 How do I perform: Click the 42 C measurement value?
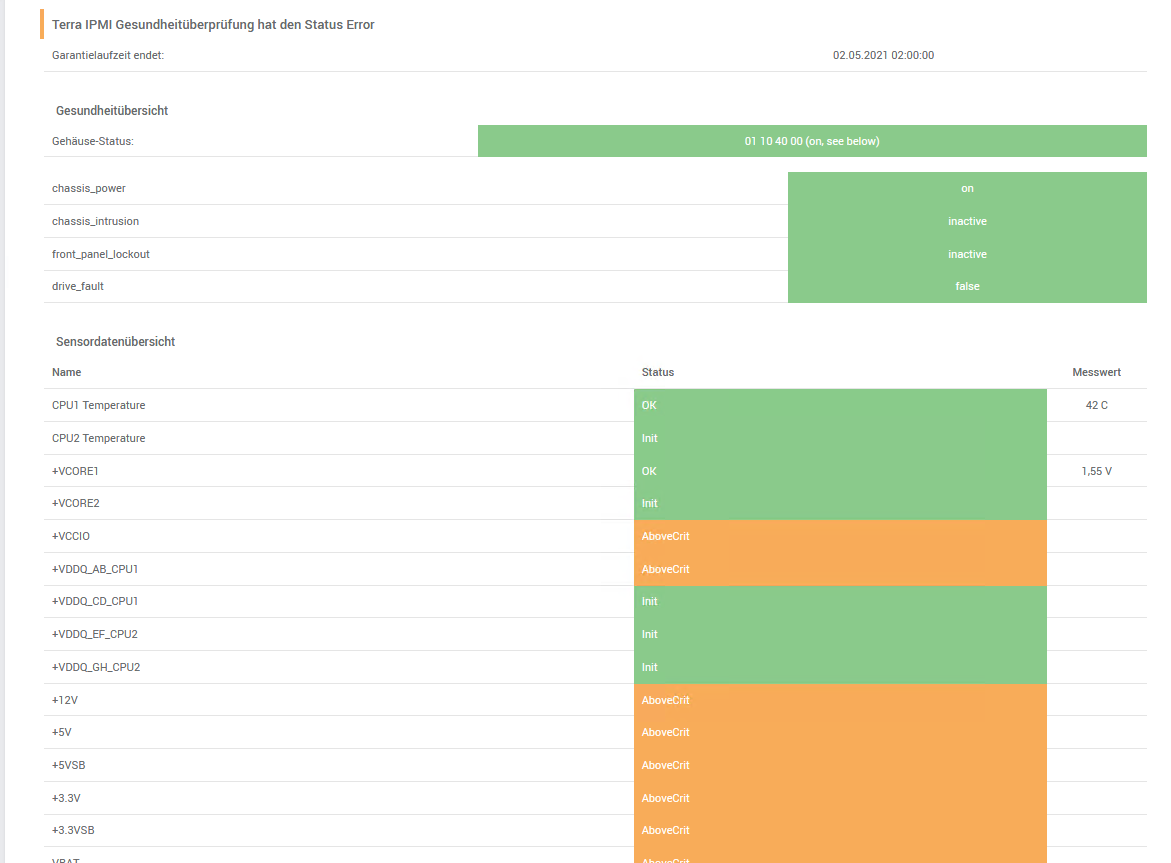pos(1096,405)
